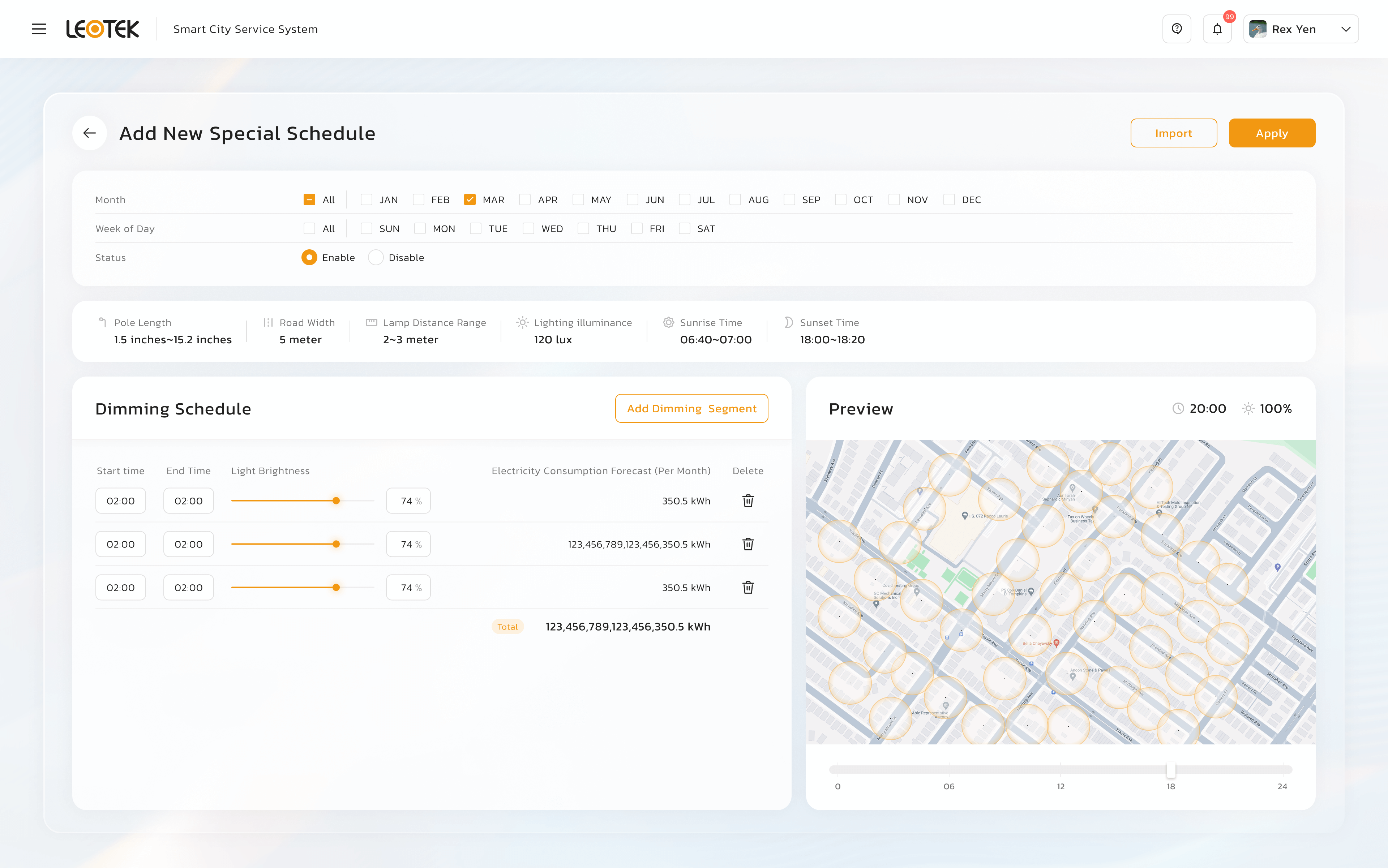Delete the first dimming segment row
The height and width of the screenshot is (868, 1388).
(748, 500)
